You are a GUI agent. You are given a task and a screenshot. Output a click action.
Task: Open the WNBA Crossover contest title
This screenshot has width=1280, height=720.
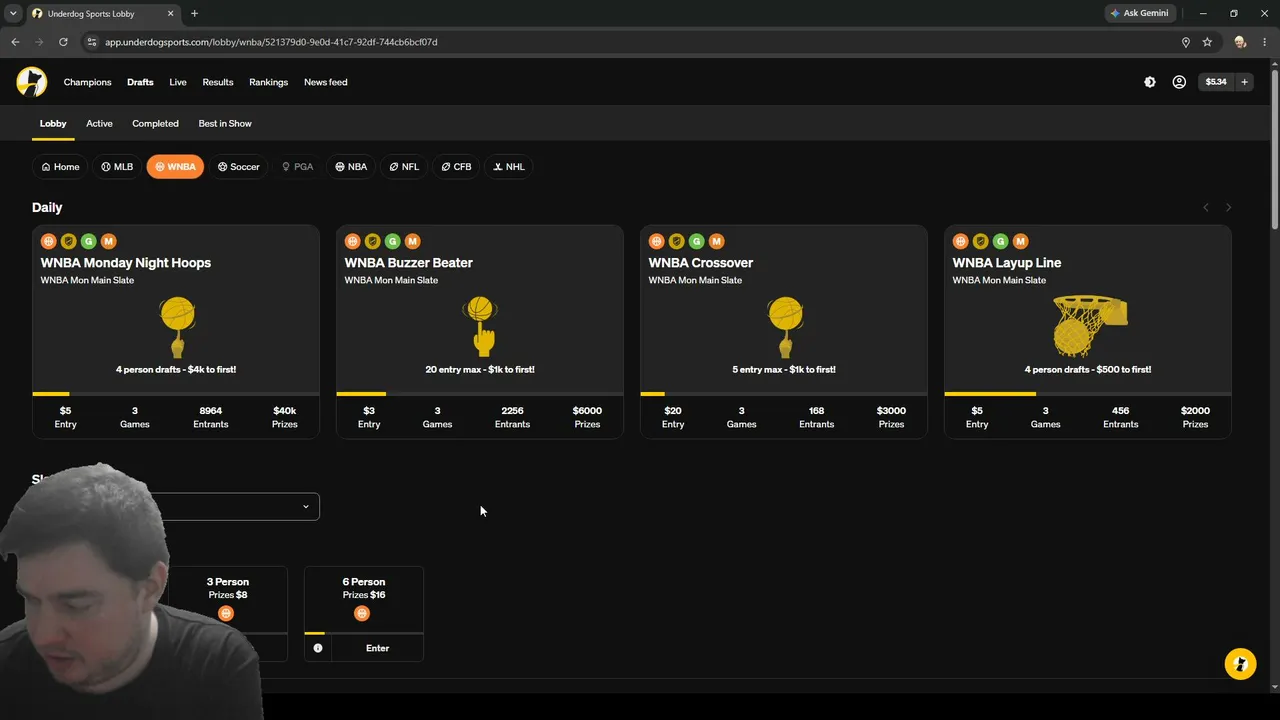[x=701, y=263]
